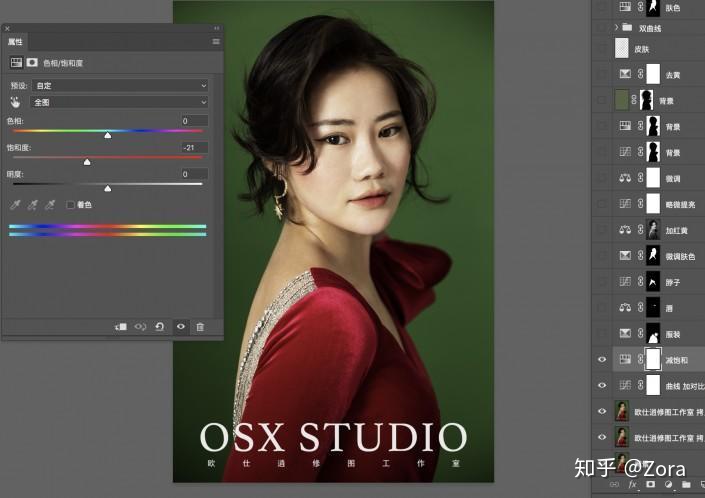Screen dimensions: 705x498
Task: Click the lightness 明度 slider handle
Action: click(108, 189)
